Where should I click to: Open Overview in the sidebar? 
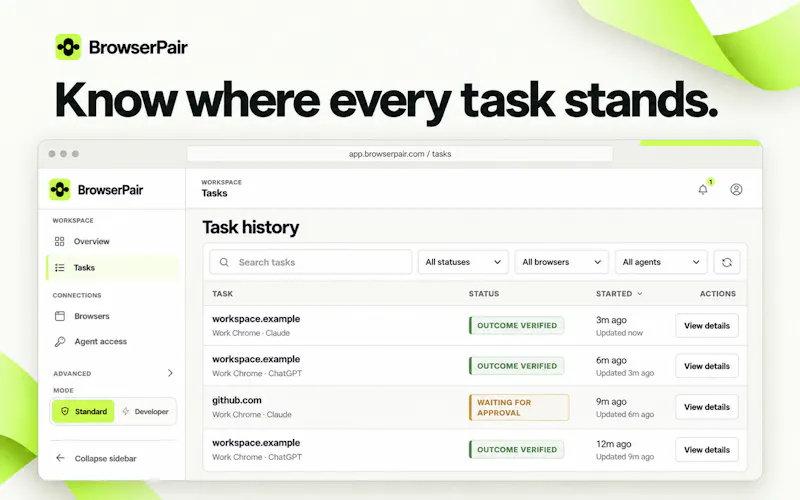(112, 241)
